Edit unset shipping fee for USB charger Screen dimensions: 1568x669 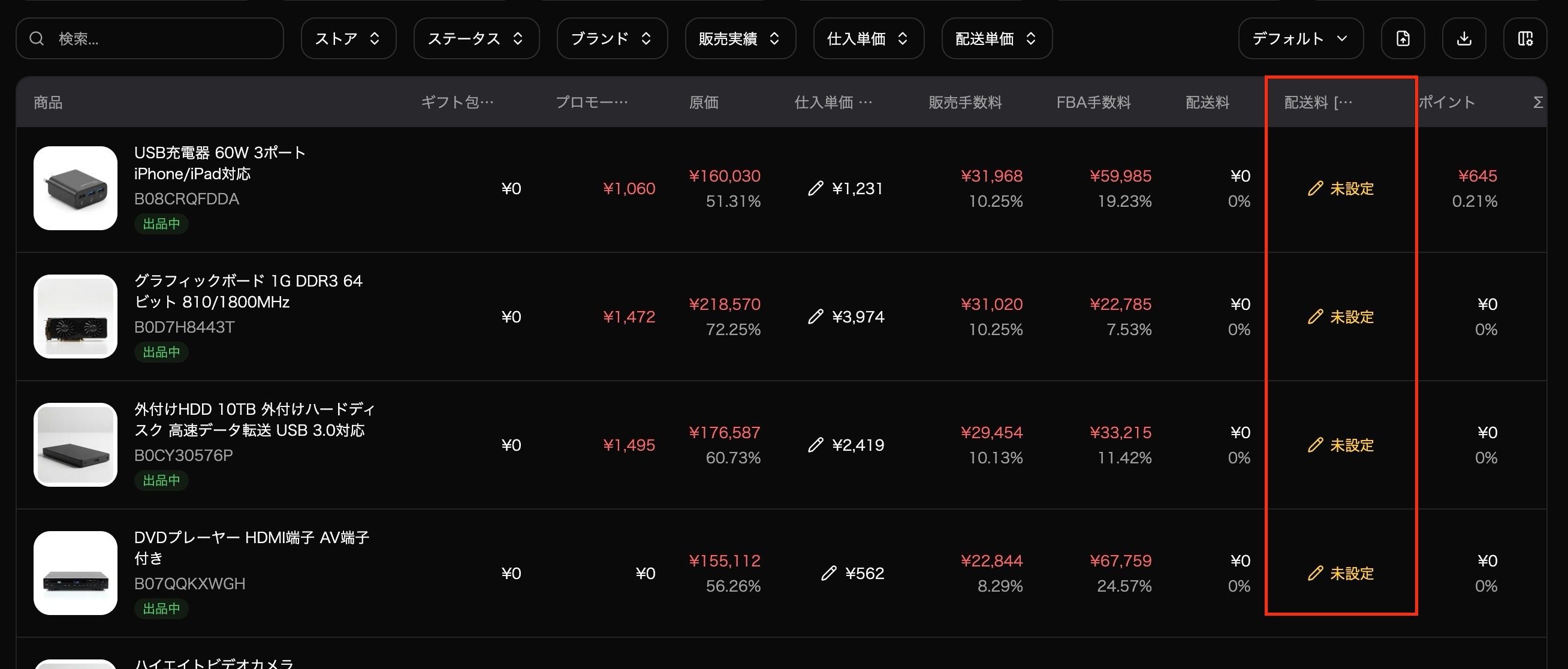[1341, 189]
